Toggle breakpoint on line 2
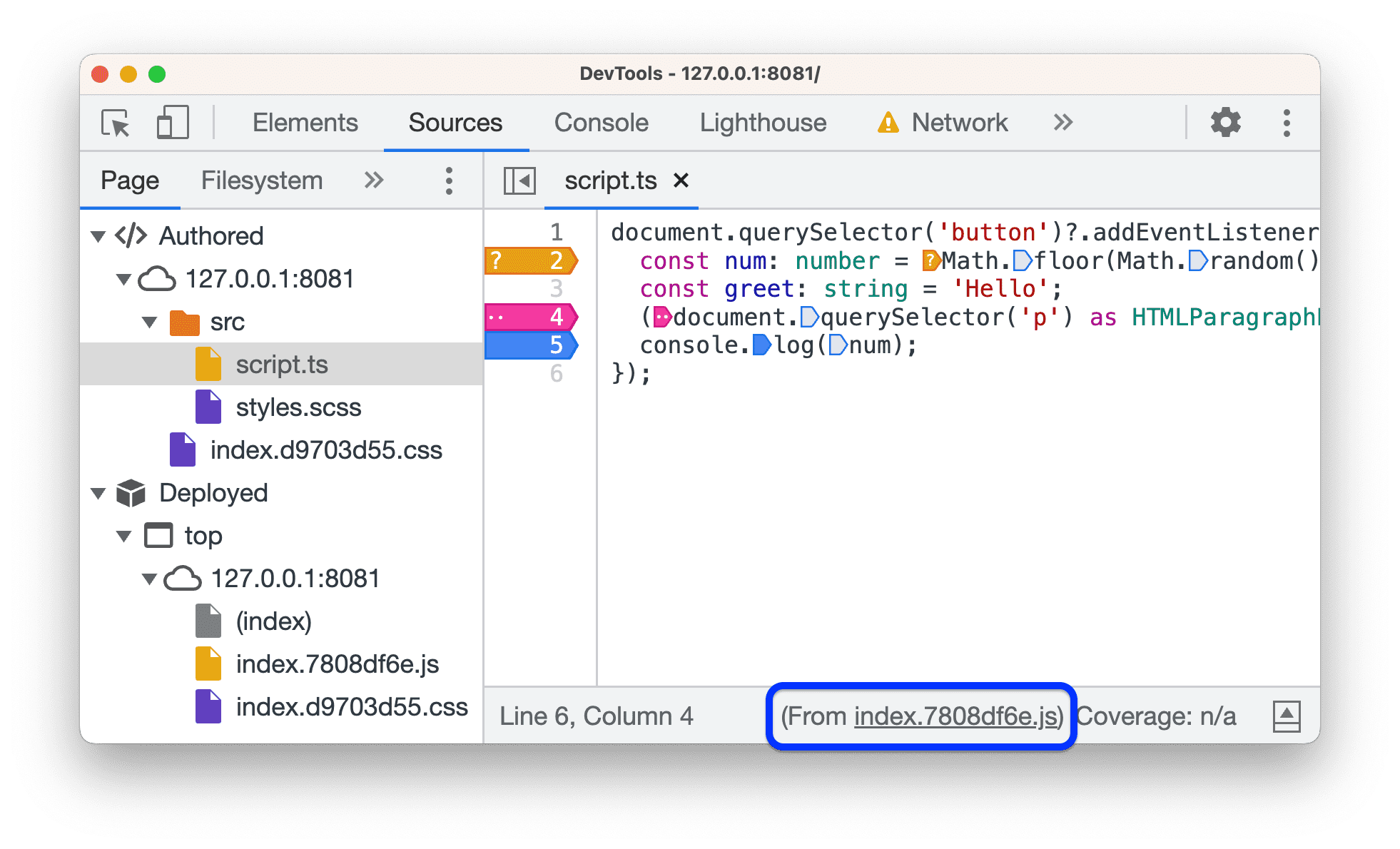Screen dimensions: 1400x849 point(554,261)
